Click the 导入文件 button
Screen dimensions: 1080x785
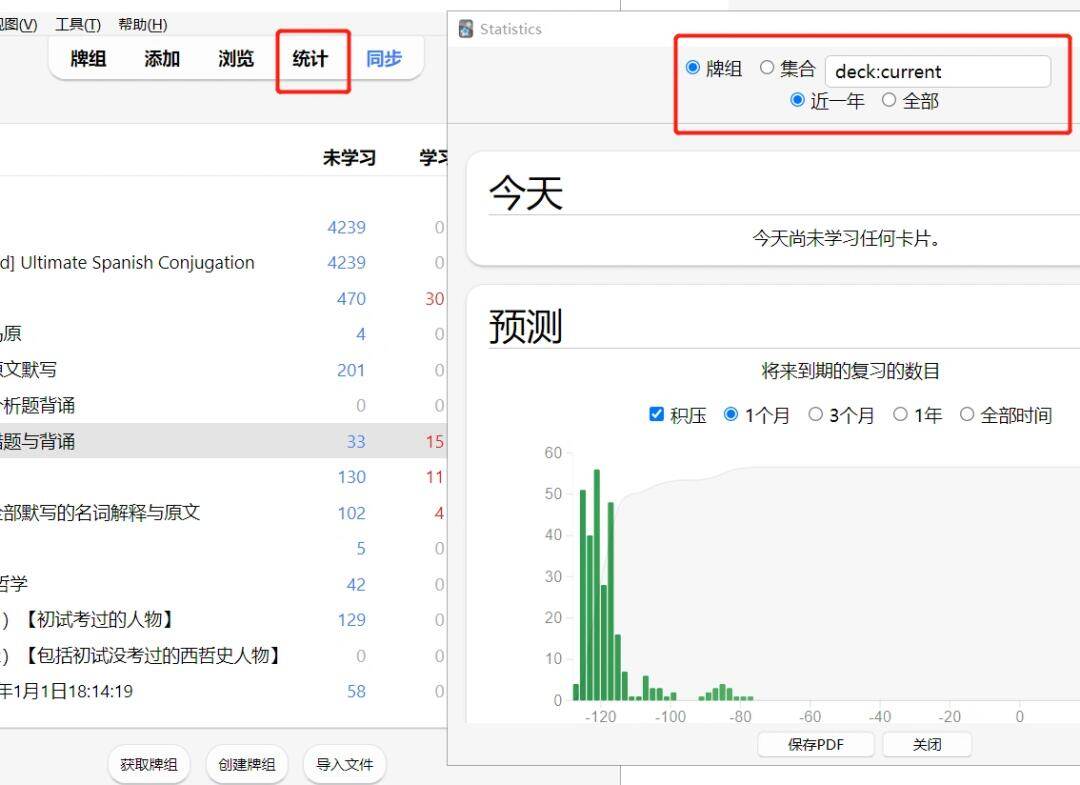tap(344, 764)
